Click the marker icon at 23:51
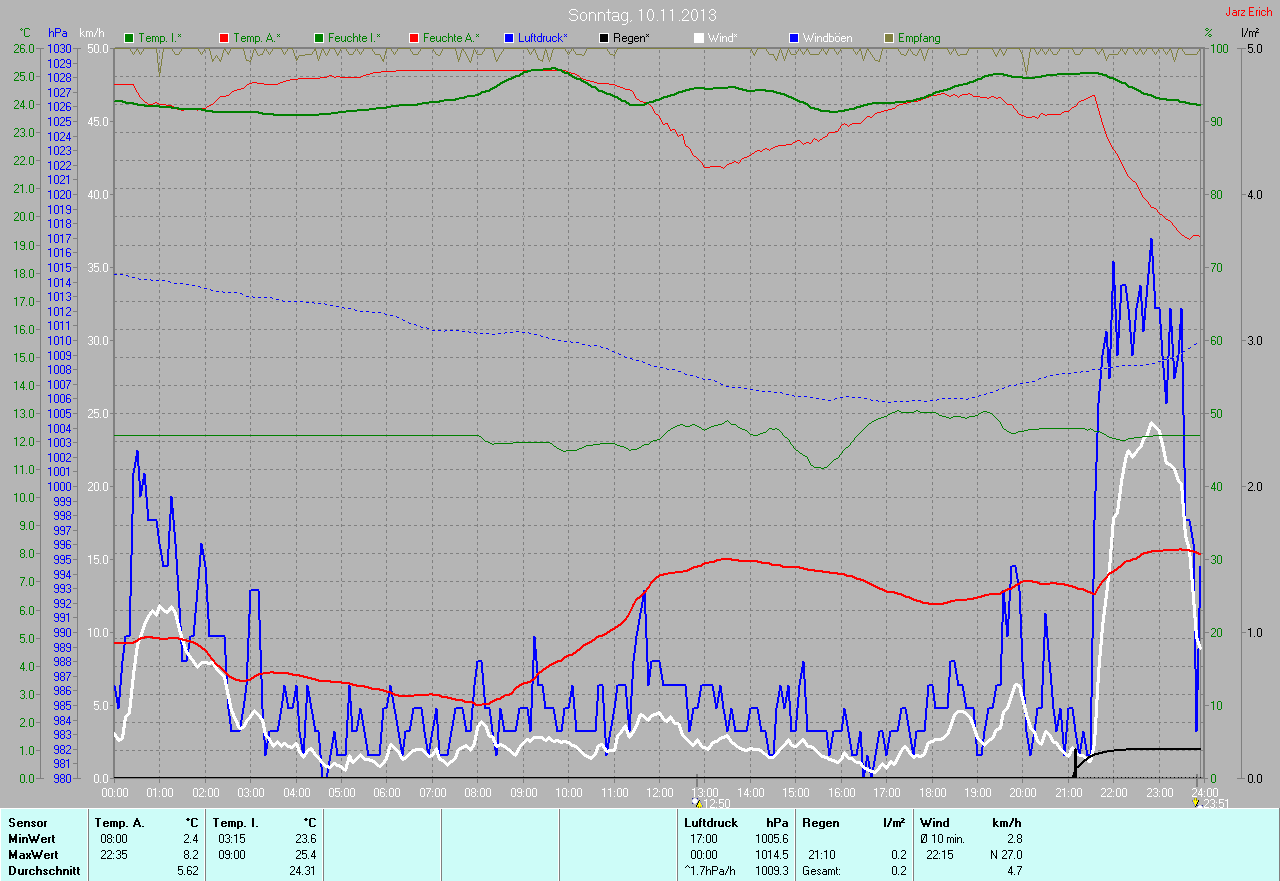The width and height of the screenshot is (1280, 881). 1199,802
